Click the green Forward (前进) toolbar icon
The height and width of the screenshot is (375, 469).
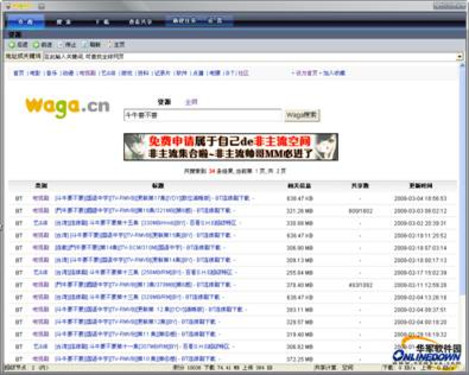[36, 44]
